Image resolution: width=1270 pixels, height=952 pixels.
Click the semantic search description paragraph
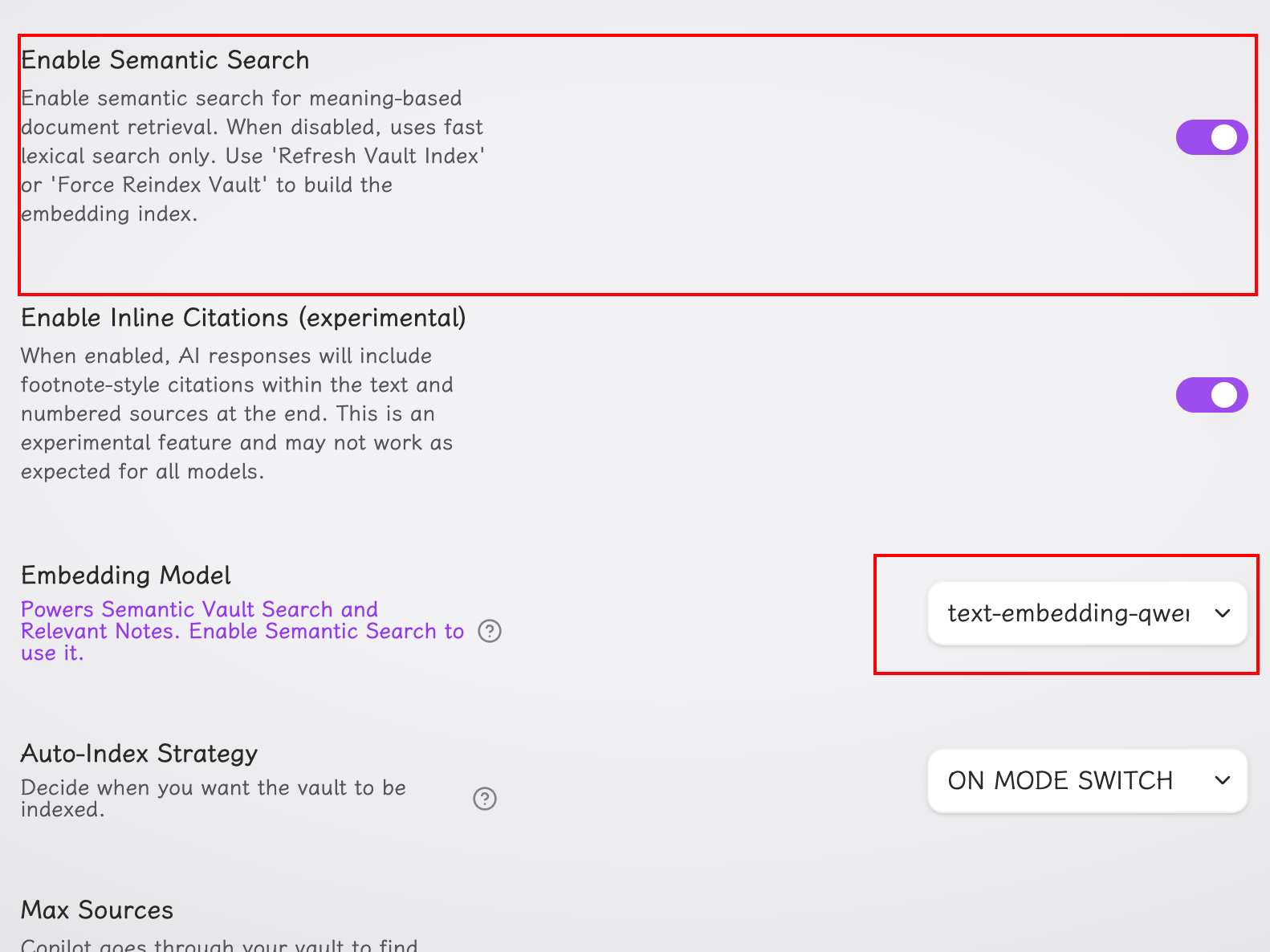click(x=252, y=156)
